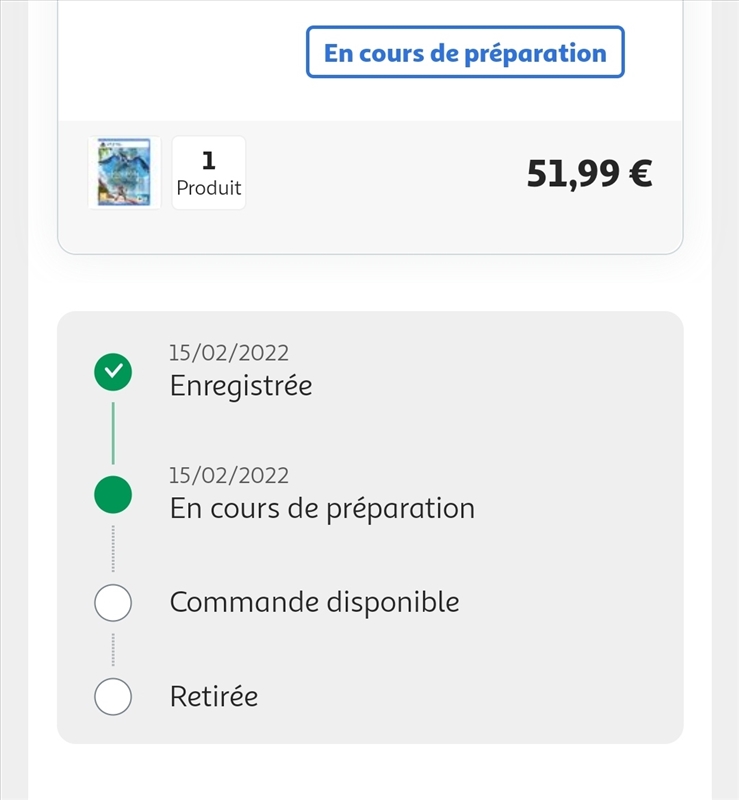This screenshot has height=800, width=739.
Task: Select the empty Commande disponible step circle
Action: pyautogui.click(x=113, y=603)
